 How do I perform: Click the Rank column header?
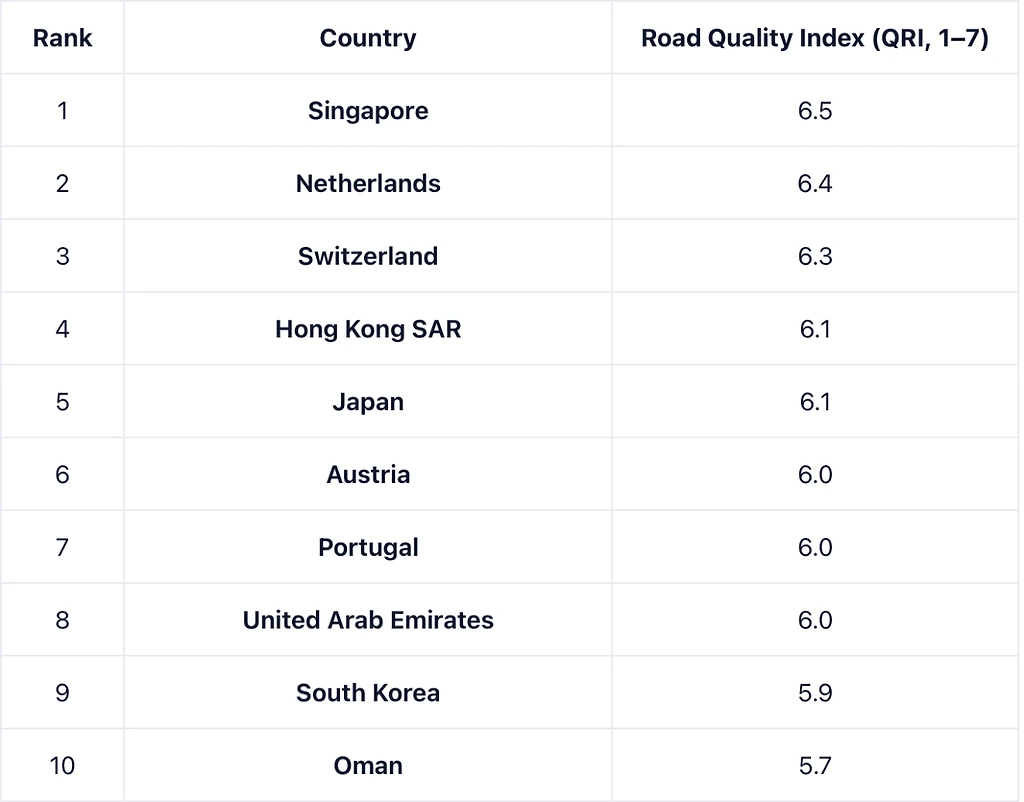pos(62,38)
